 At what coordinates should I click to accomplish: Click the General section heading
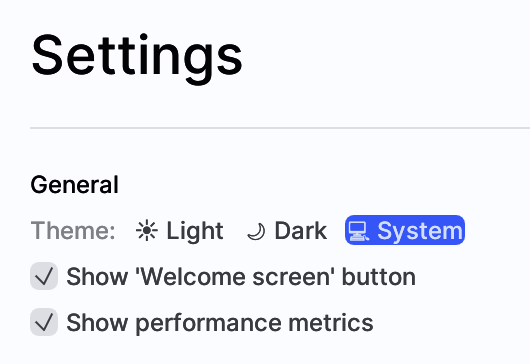[75, 185]
